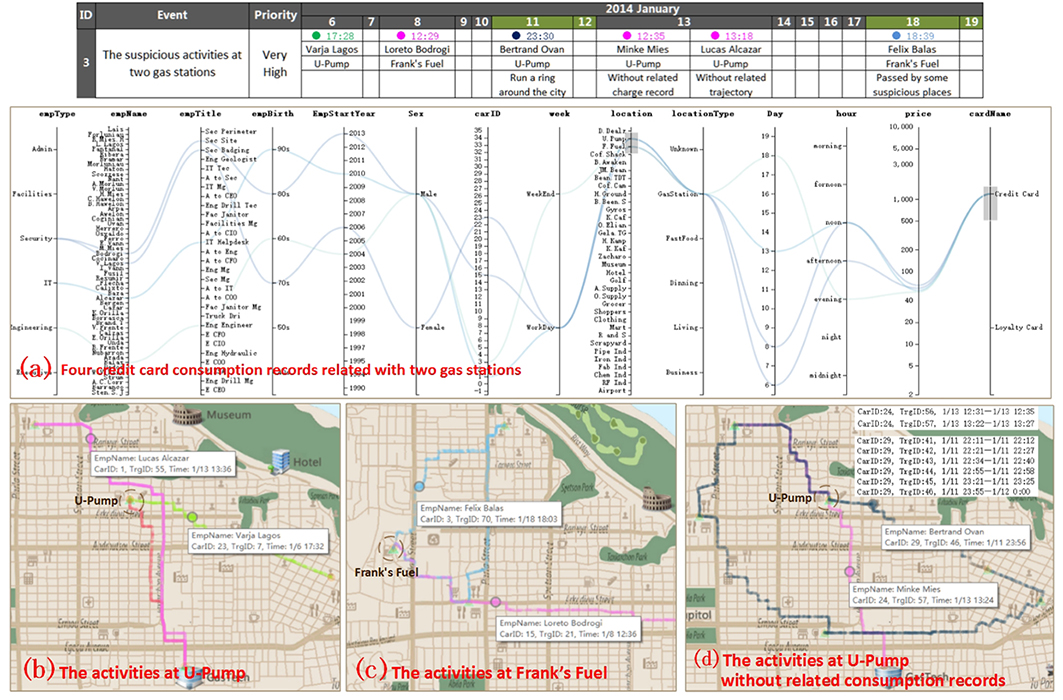The height and width of the screenshot is (700, 1063).
Task: Click the Bertrand Ovan cell in the table
Action: 533,49
